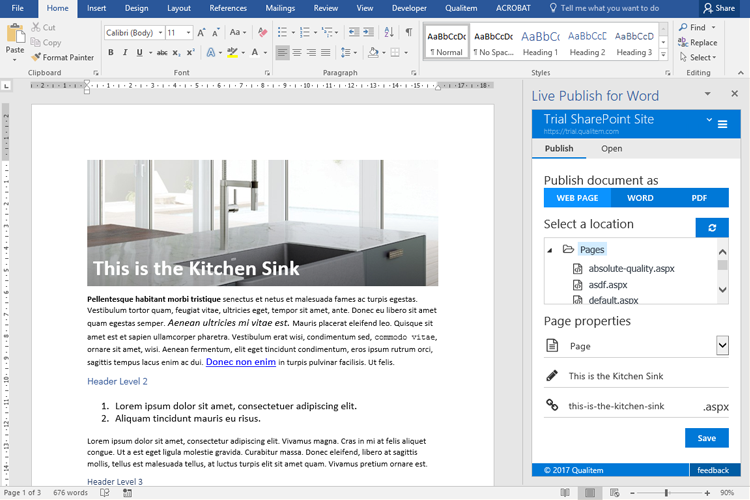Refresh the location list in Live Publish
The width and height of the screenshot is (750, 500).
pos(712,228)
